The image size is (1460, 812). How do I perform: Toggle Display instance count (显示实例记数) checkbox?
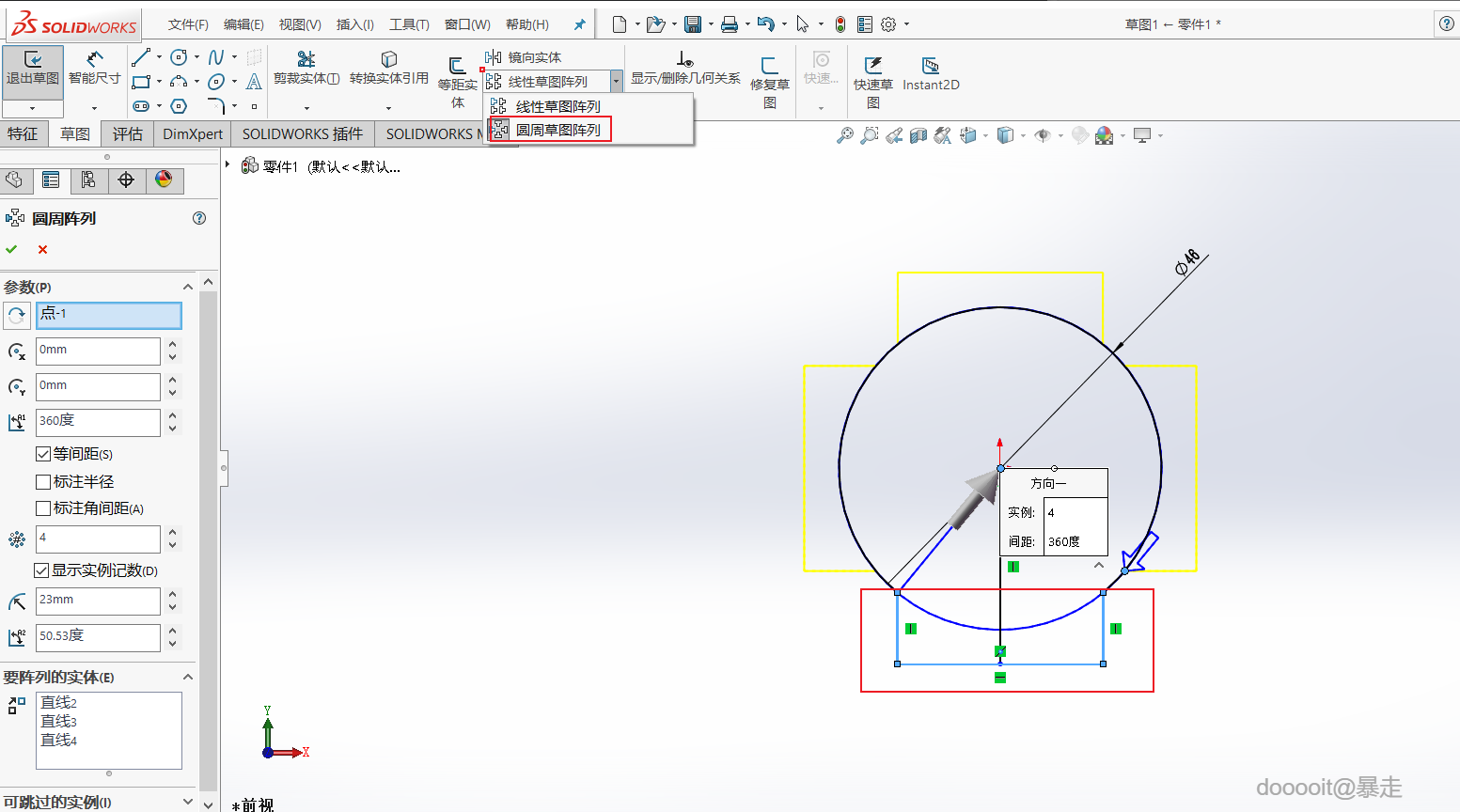coord(41,570)
